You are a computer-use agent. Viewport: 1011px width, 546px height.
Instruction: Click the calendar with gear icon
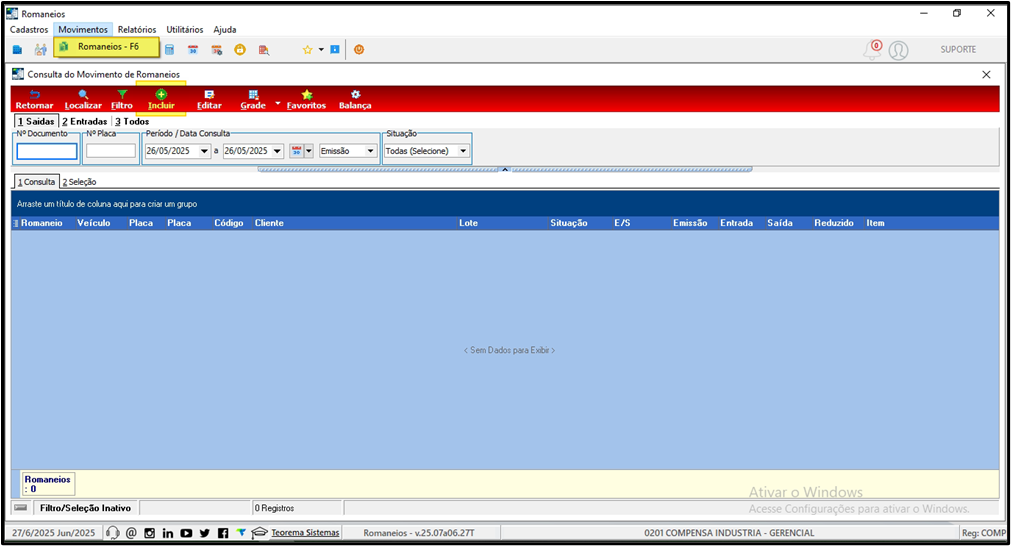pyautogui.click(x=217, y=50)
